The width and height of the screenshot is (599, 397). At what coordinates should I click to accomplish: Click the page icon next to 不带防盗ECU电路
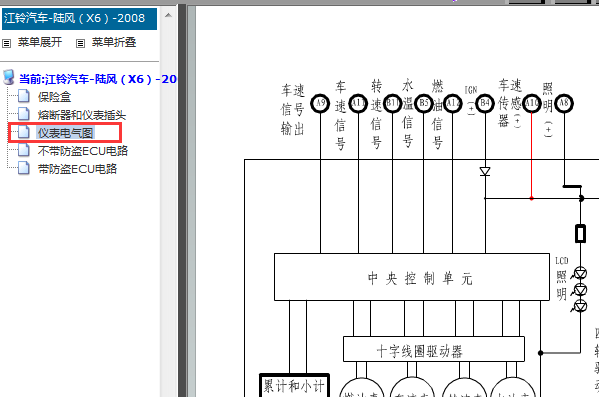click(x=24, y=150)
